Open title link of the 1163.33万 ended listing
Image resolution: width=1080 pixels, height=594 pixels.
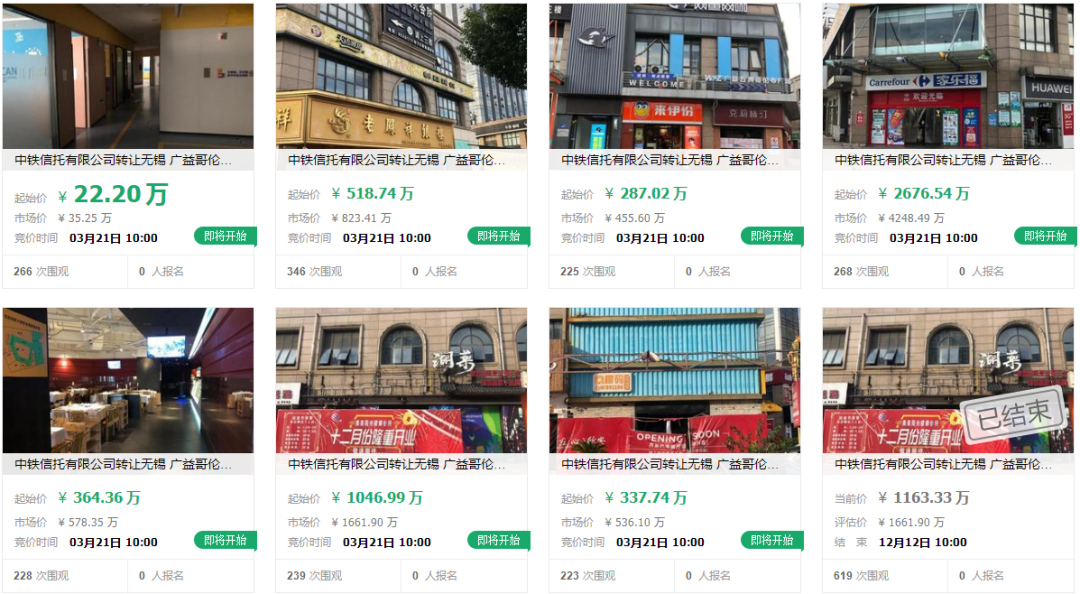click(944, 464)
